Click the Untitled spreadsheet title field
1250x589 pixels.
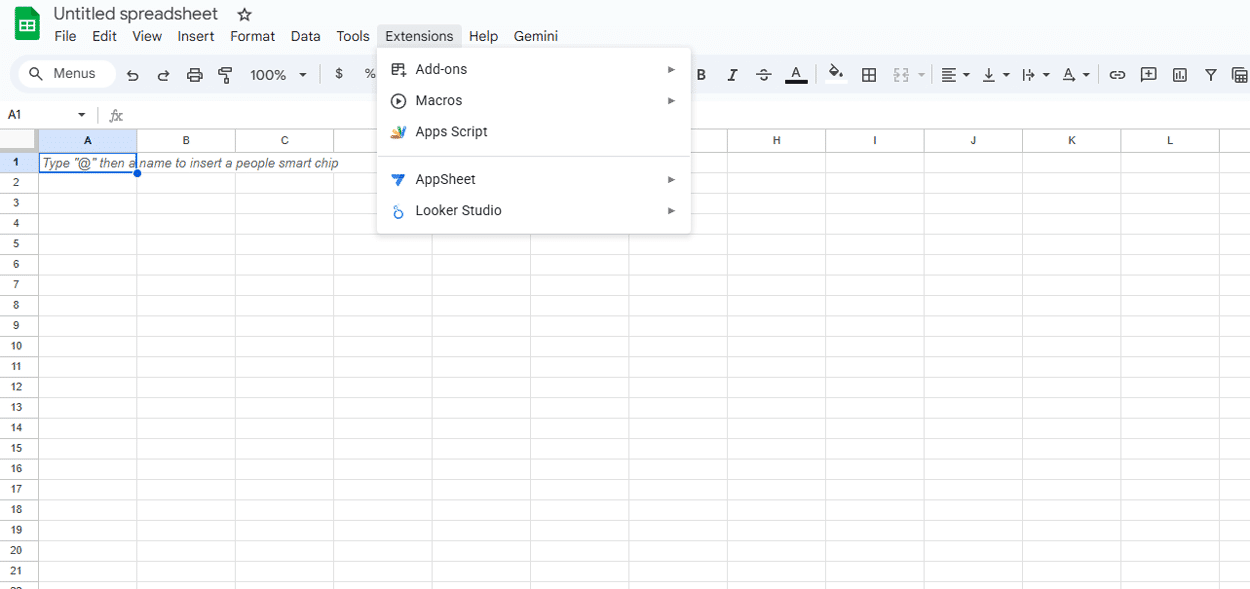136,13
